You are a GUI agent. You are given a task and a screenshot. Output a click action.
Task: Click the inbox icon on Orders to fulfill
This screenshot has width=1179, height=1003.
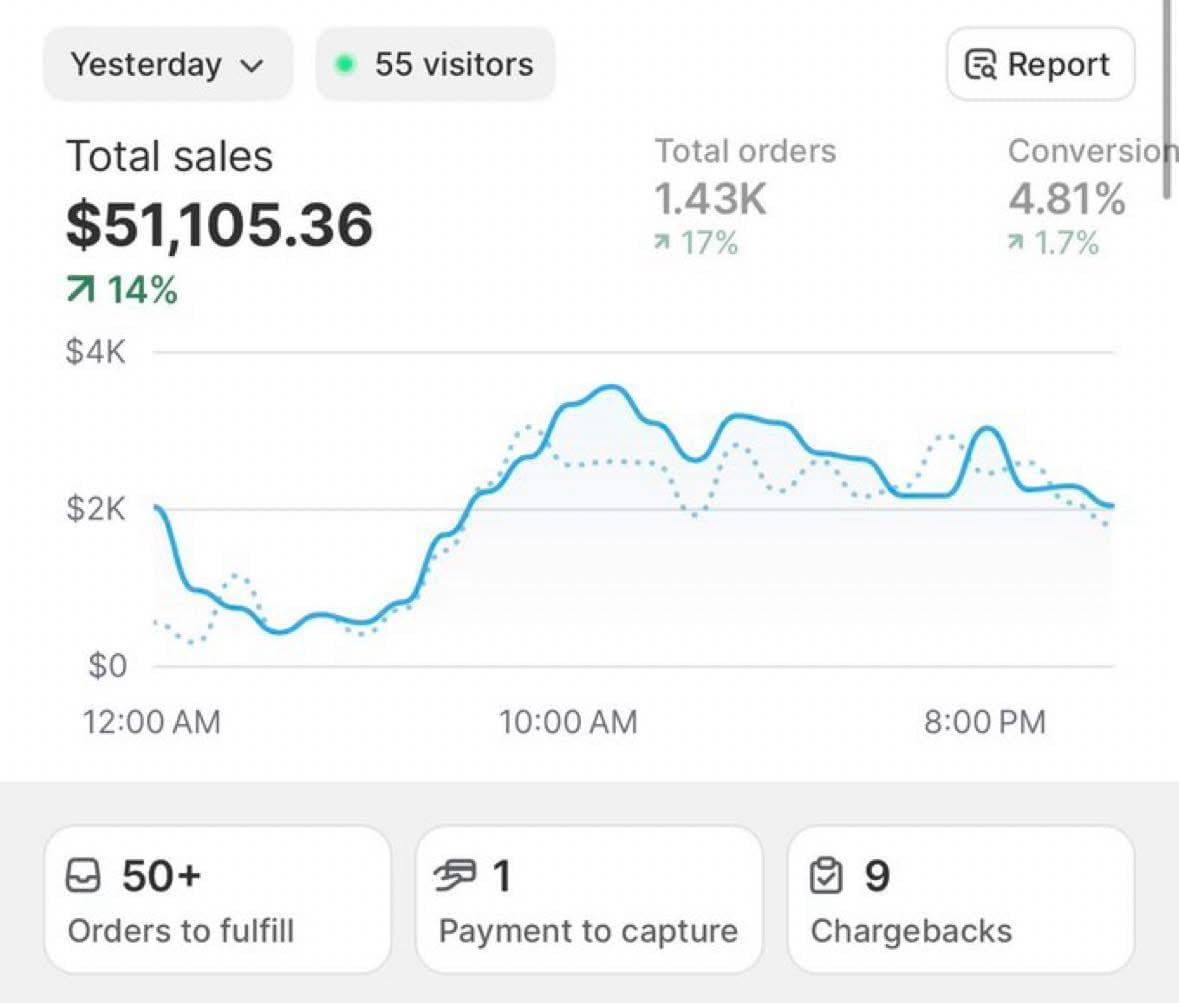click(83, 877)
